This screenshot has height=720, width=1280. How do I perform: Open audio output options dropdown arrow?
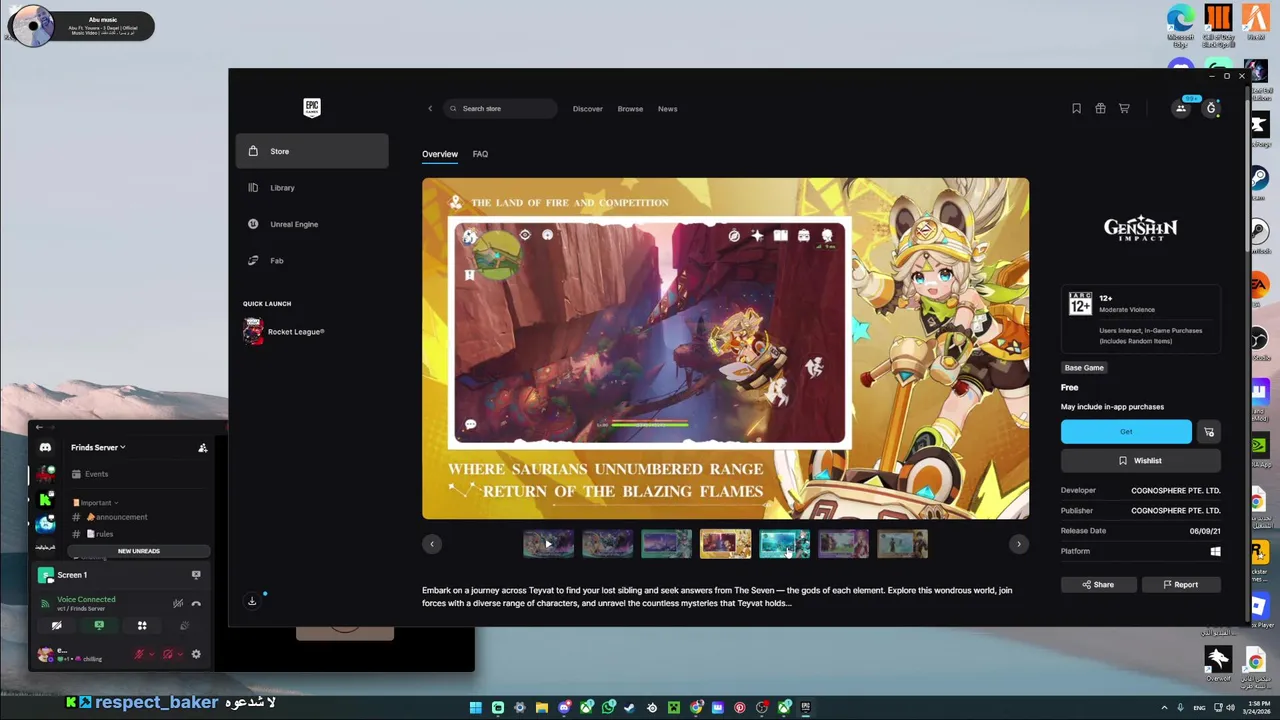pyautogui.click(x=180, y=654)
